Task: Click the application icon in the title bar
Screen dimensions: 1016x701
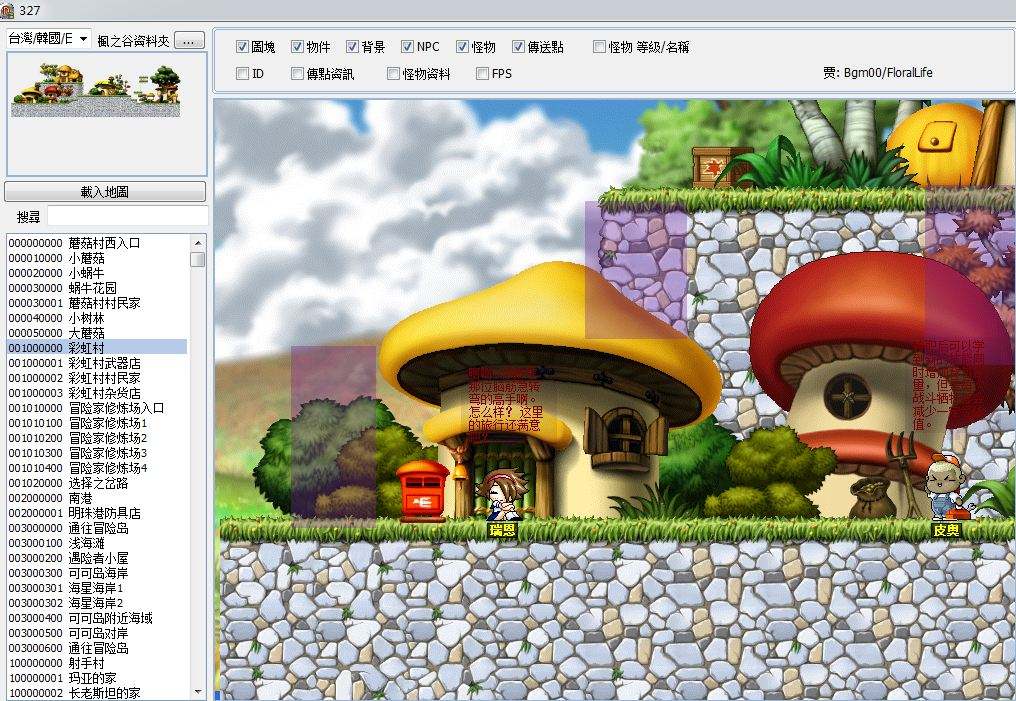Action: (9, 10)
